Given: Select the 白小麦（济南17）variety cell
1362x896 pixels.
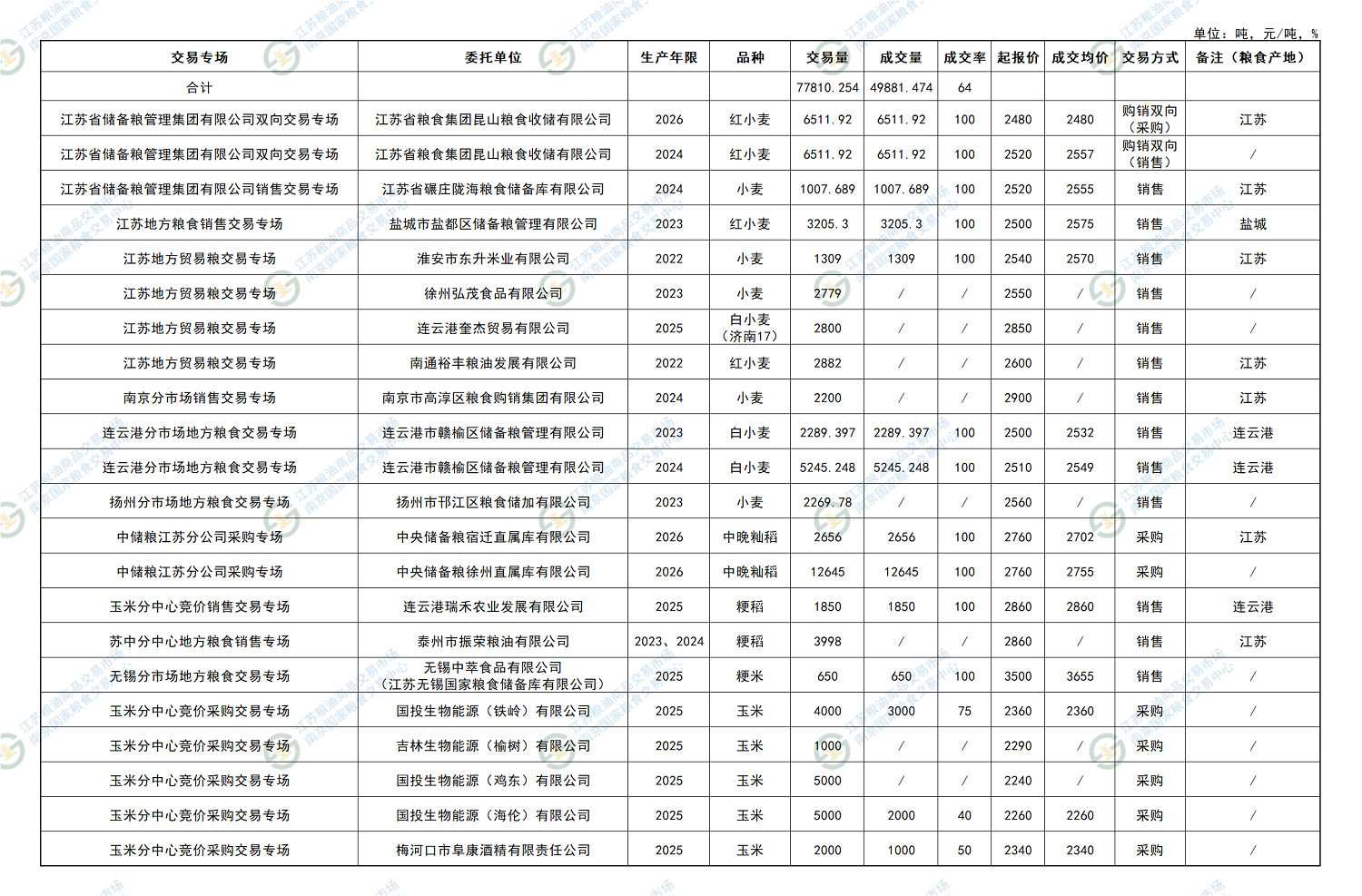Looking at the screenshot, I should pos(750,328).
